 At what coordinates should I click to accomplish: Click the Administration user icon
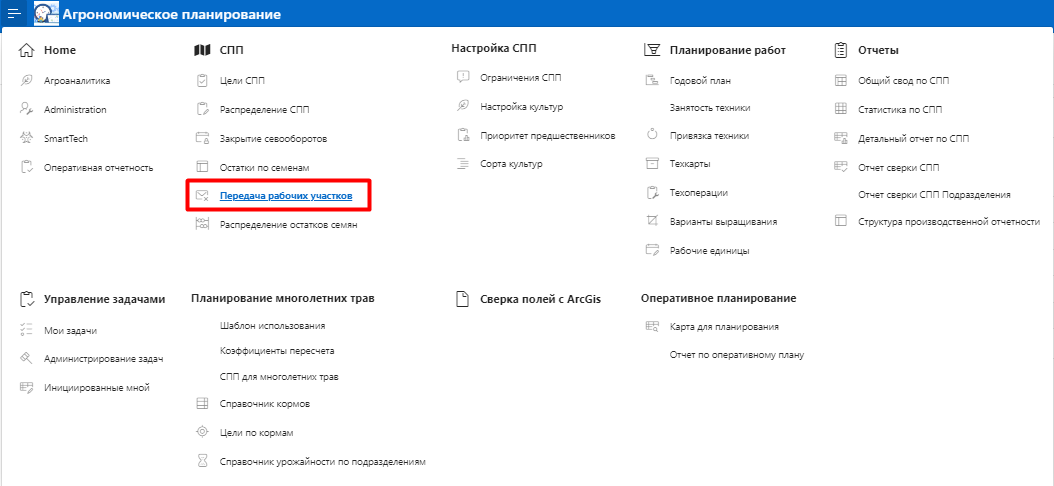point(27,110)
